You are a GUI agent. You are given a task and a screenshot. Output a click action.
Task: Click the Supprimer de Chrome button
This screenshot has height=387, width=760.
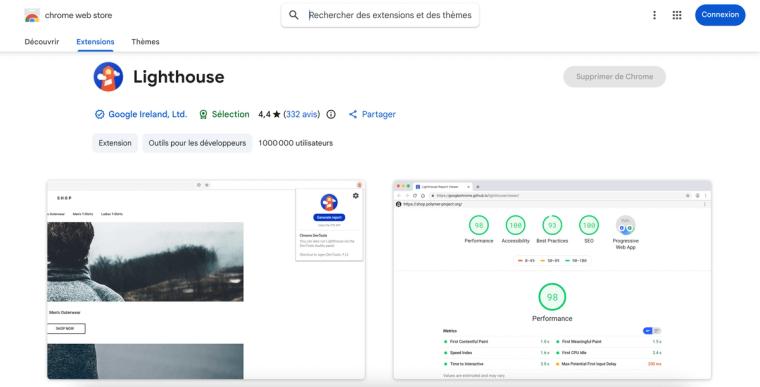[614, 77]
